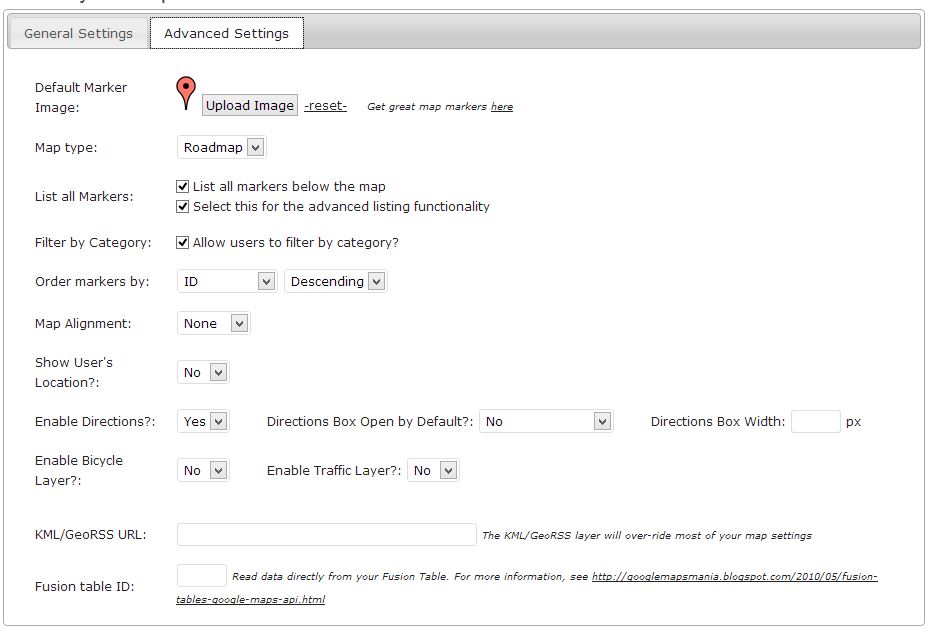The height and width of the screenshot is (632, 933).
Task: Click the red default marker pin icon
Action: click(x=186, y=92)
